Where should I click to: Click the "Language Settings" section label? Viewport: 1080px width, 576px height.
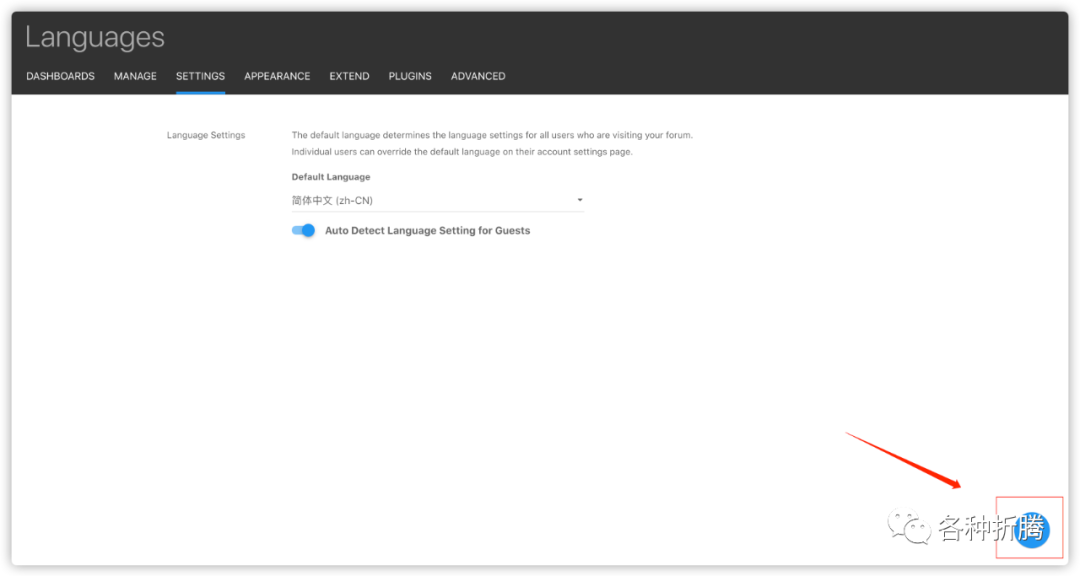pos(206,135)
